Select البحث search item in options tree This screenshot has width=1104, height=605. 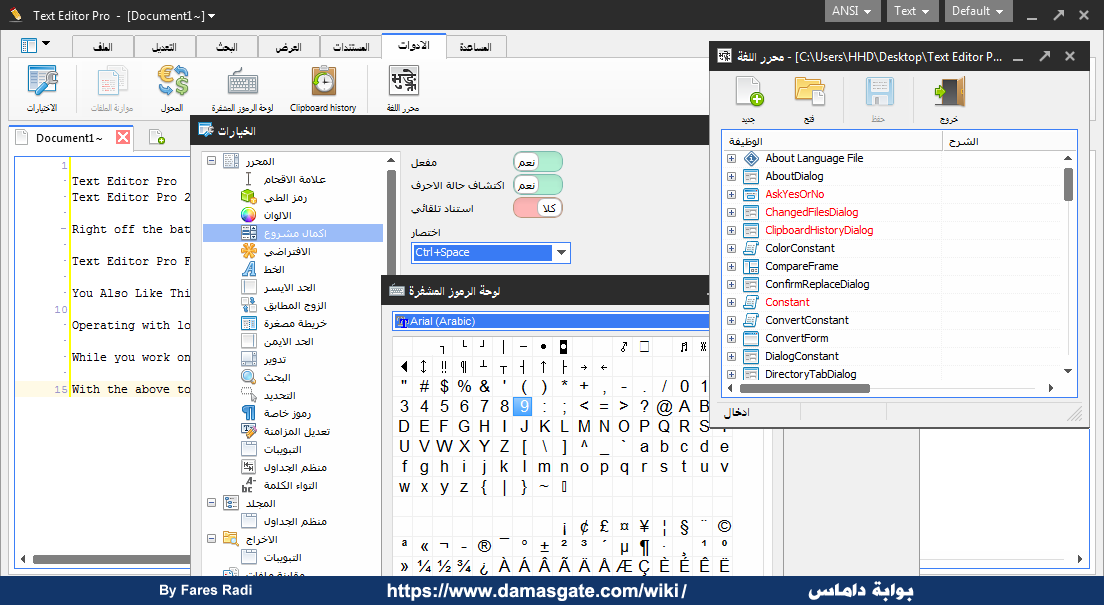[x=277, y=378]
